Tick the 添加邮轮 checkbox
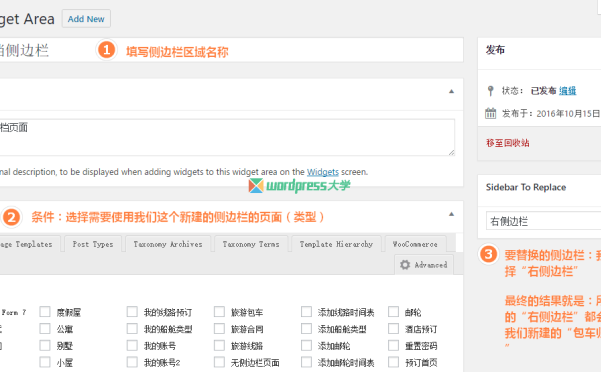The image size is (601, 372). pos(306,346)
